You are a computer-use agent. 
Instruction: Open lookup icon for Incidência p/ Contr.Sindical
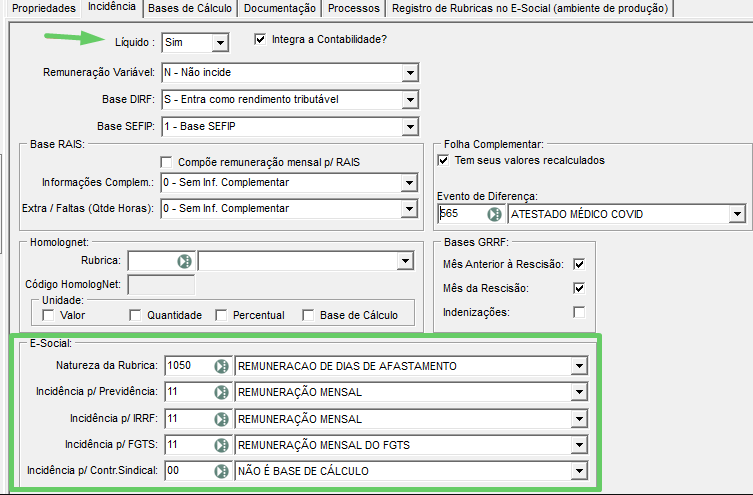221,471
